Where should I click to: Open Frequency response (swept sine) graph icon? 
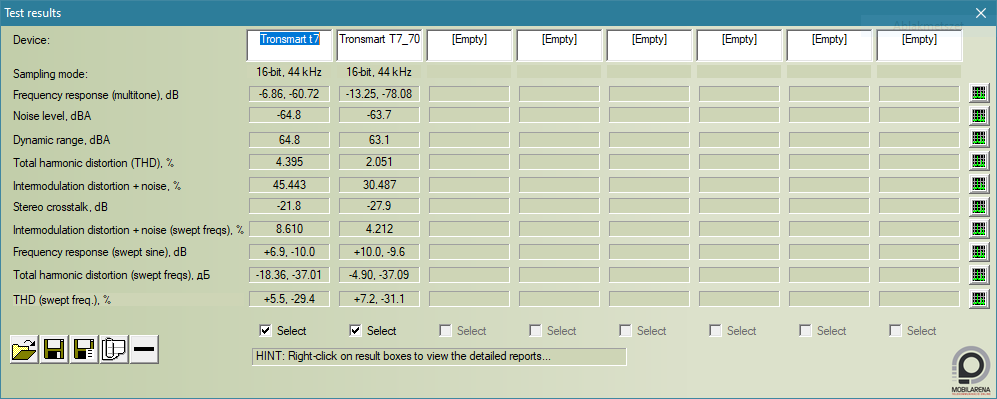click(x=979, y=252)
